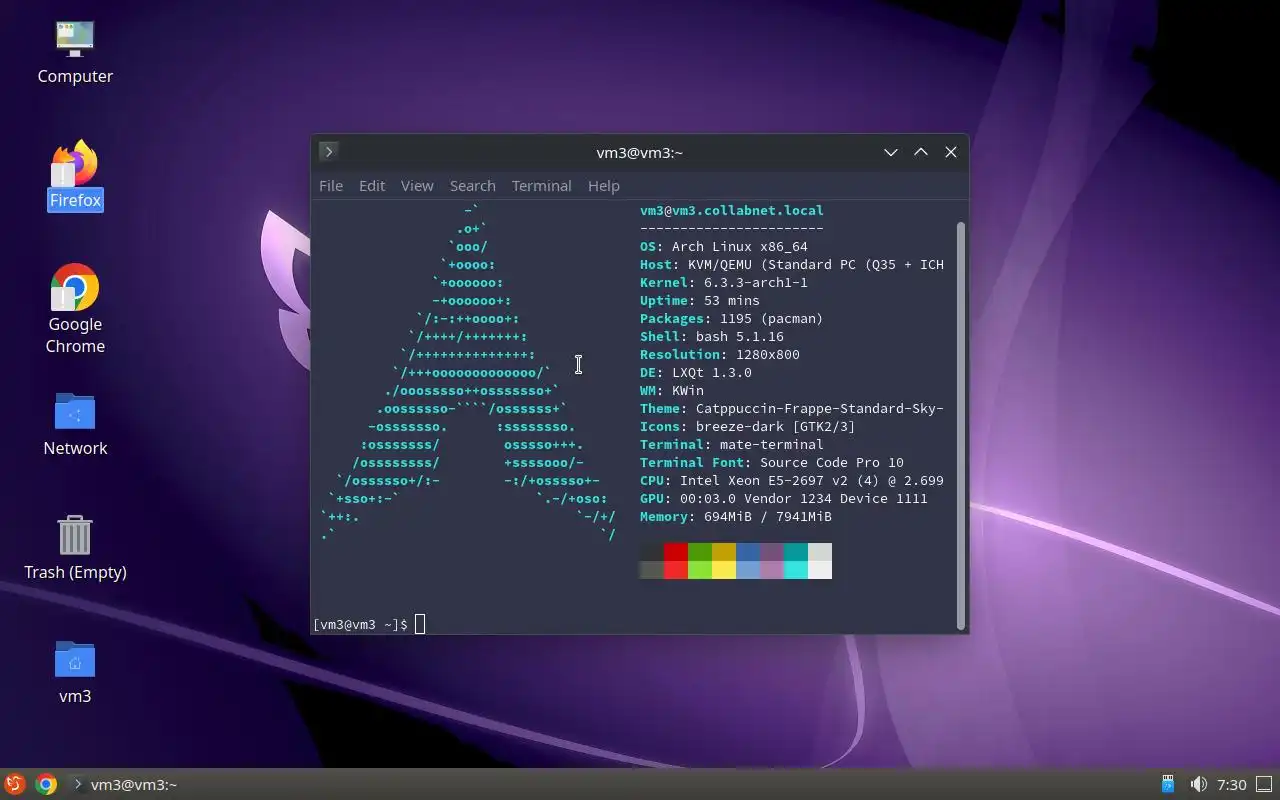Click the shell prompt cursor after [vm3@vm3 ~]$
This screenshot has width=1280, height=800.
pos(420,624)
